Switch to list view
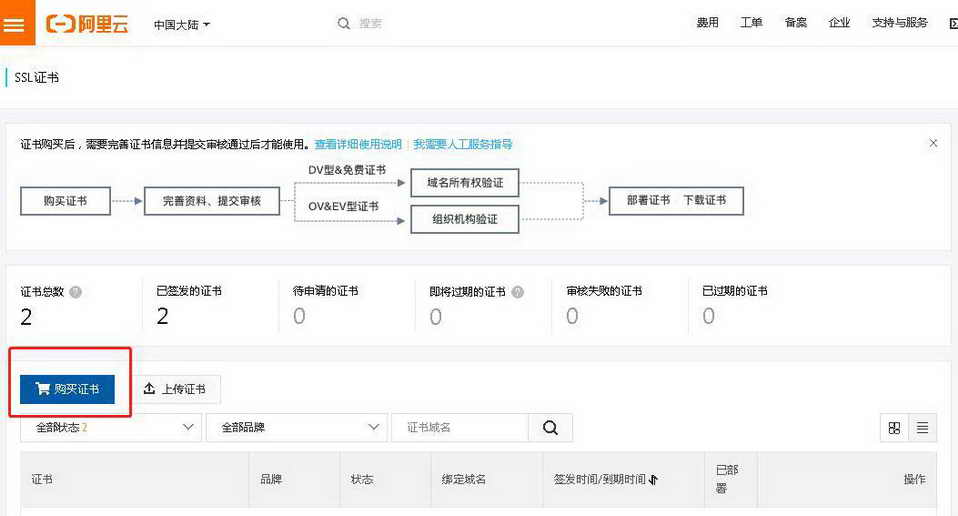958x516 pixels. pyautogui.click(x=922, y=428)
